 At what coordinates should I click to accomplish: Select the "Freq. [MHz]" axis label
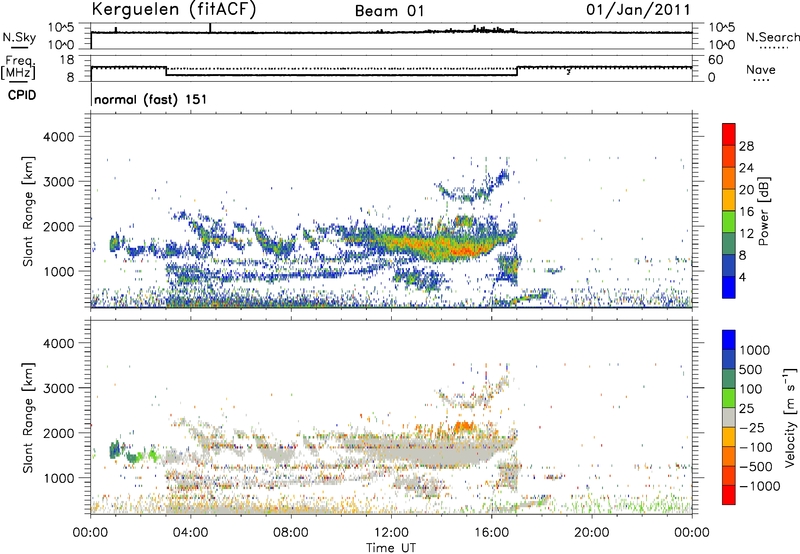tap(18, 67)
